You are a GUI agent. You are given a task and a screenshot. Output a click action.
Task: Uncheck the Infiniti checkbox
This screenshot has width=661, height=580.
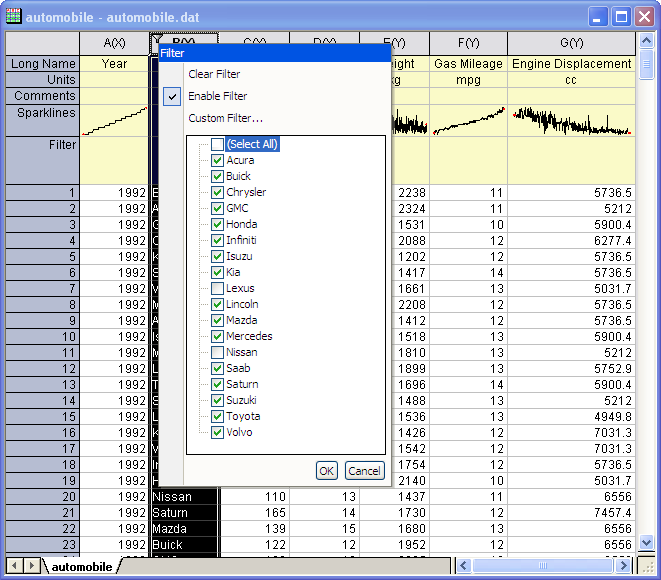217,240
